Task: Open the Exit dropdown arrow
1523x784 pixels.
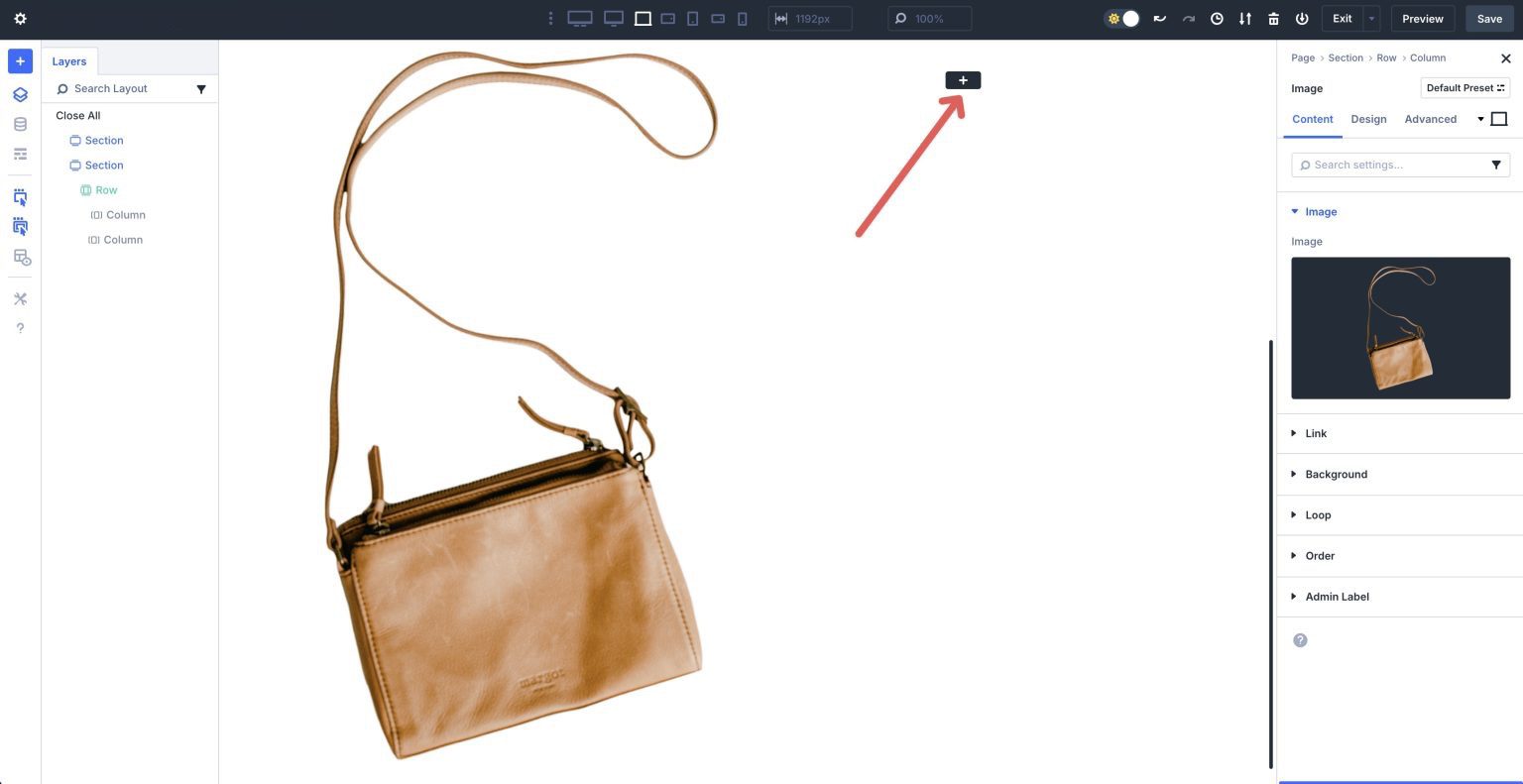Action: coord(1371,18)
